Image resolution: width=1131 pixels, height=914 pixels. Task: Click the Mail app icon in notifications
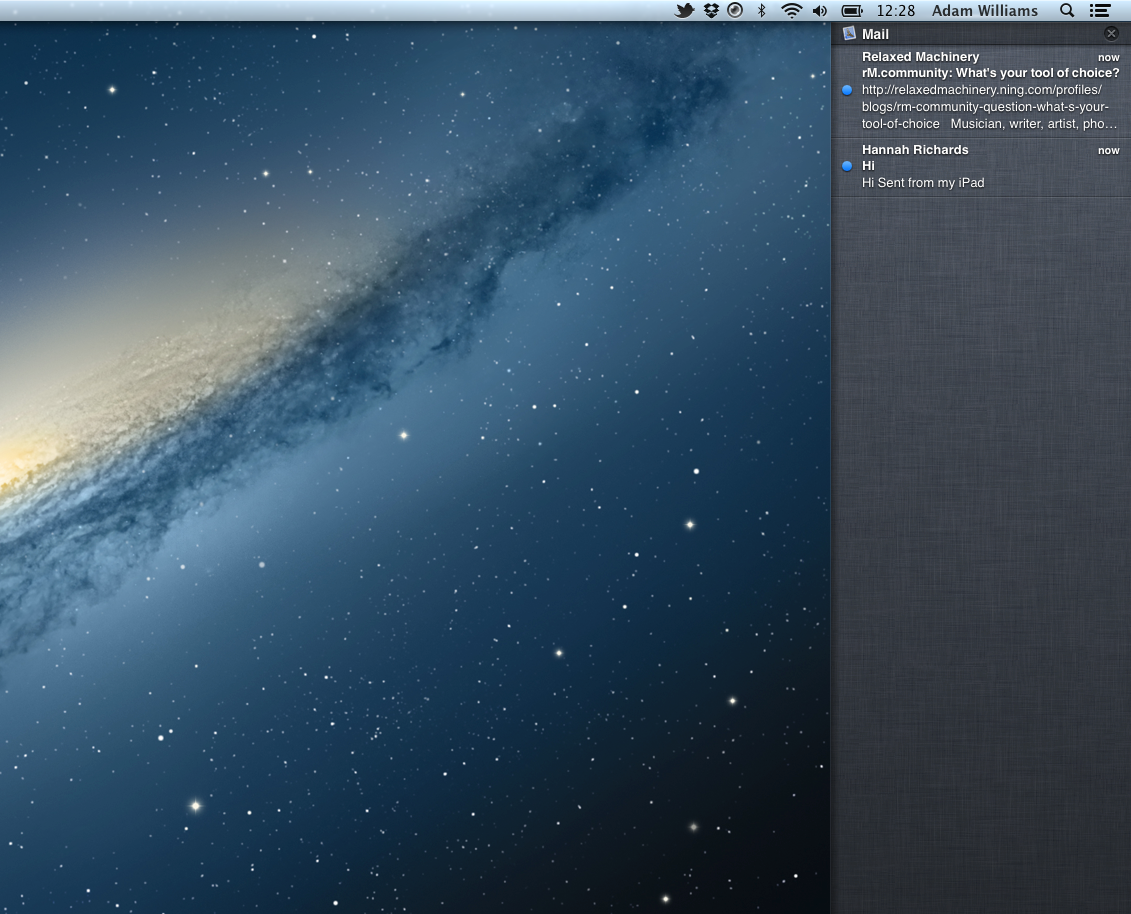click(x=849, y=33)
